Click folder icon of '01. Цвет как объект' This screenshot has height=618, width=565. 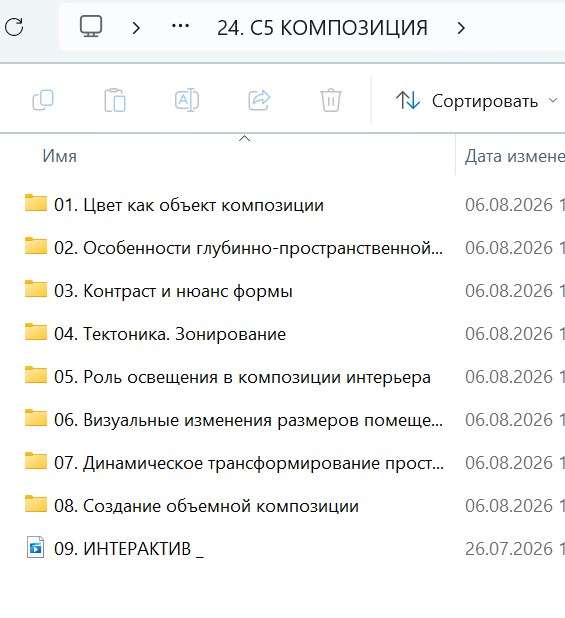(35, 203)
